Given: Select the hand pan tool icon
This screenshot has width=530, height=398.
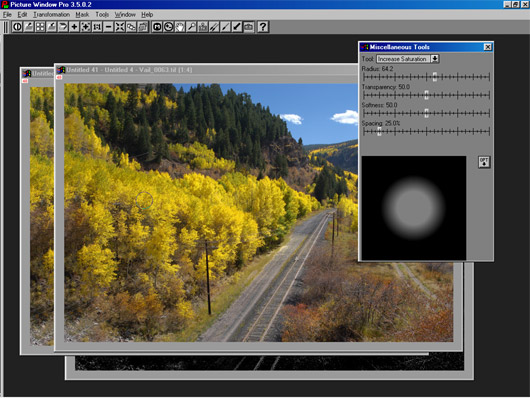Looking at the screenshot, I should (x=180, y=27).
